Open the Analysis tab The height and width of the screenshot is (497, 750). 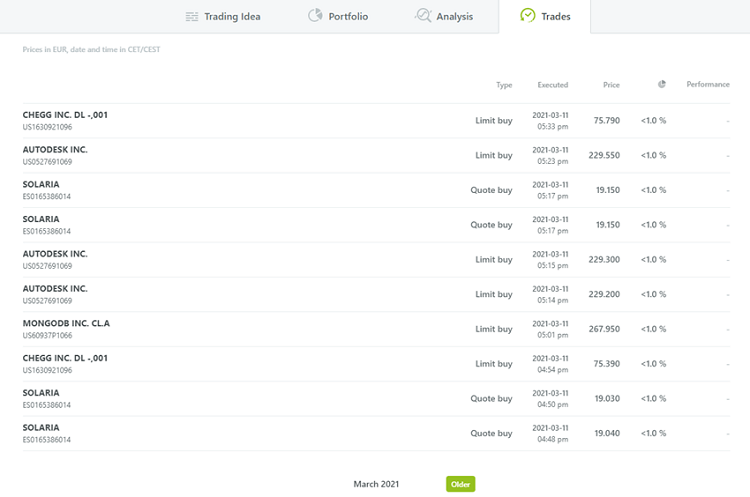pos(444,16)
